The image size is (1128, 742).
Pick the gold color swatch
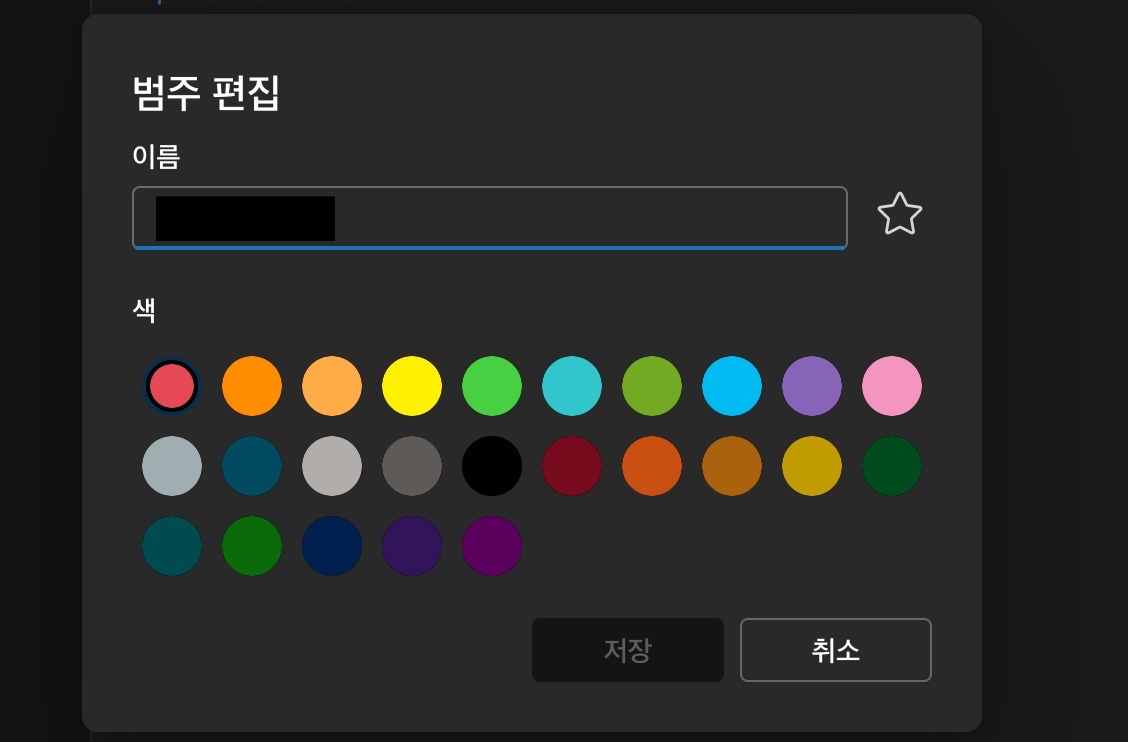tap(811, 465)
